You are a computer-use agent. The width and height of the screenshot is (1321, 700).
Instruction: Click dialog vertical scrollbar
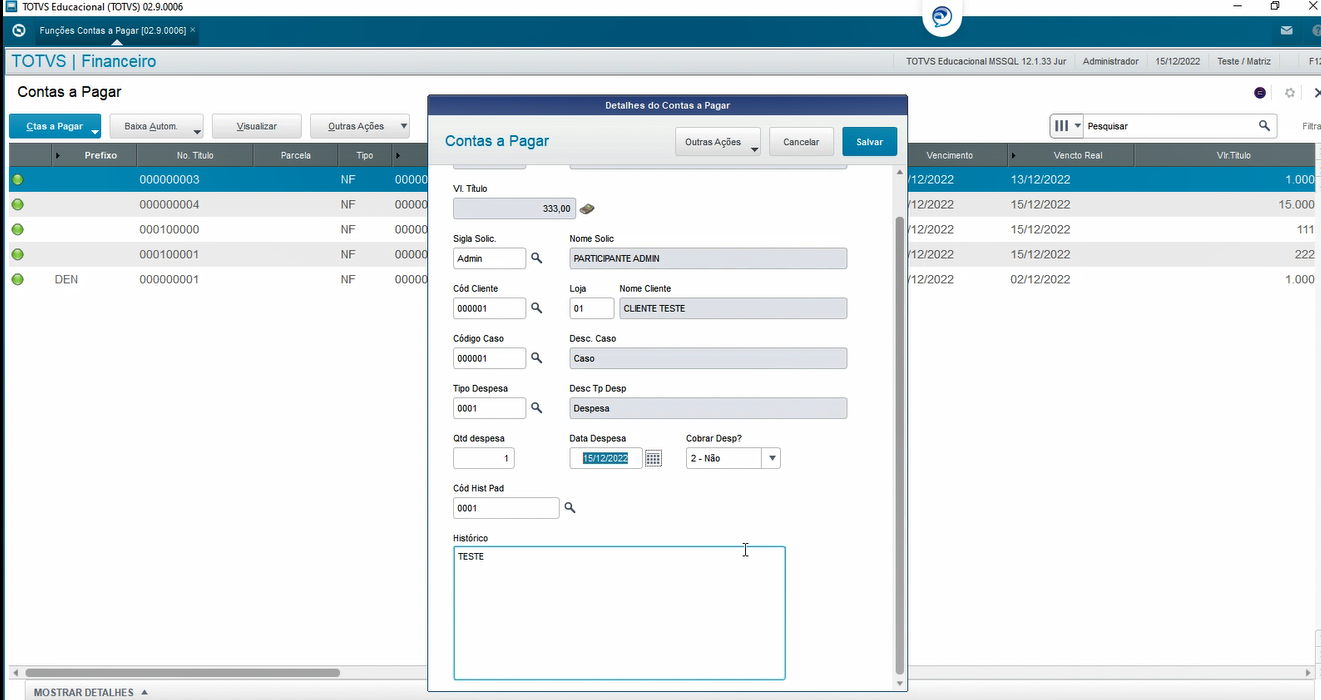[899, 444]
